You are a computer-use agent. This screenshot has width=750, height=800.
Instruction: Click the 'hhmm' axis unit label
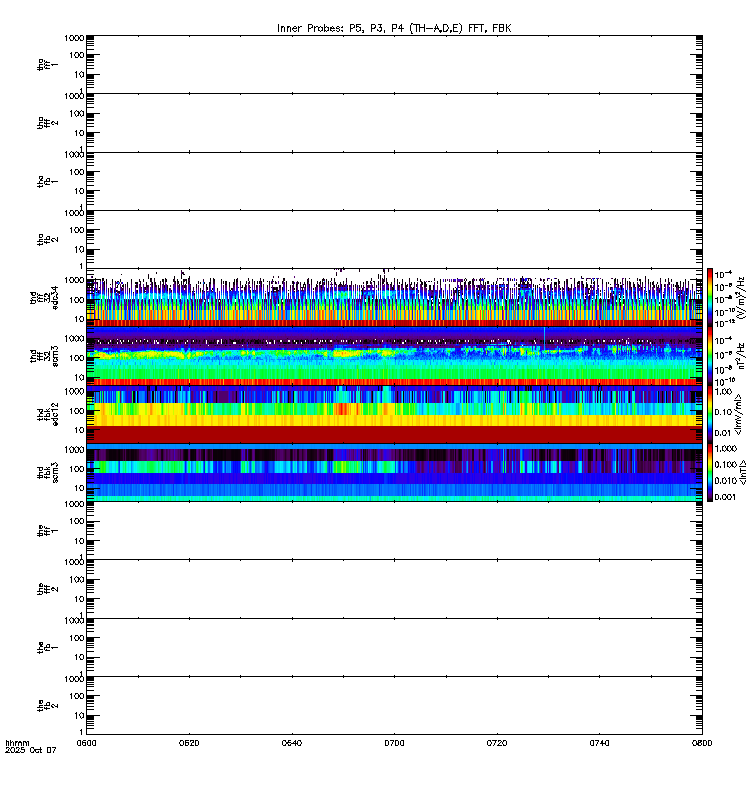point(17,743)
